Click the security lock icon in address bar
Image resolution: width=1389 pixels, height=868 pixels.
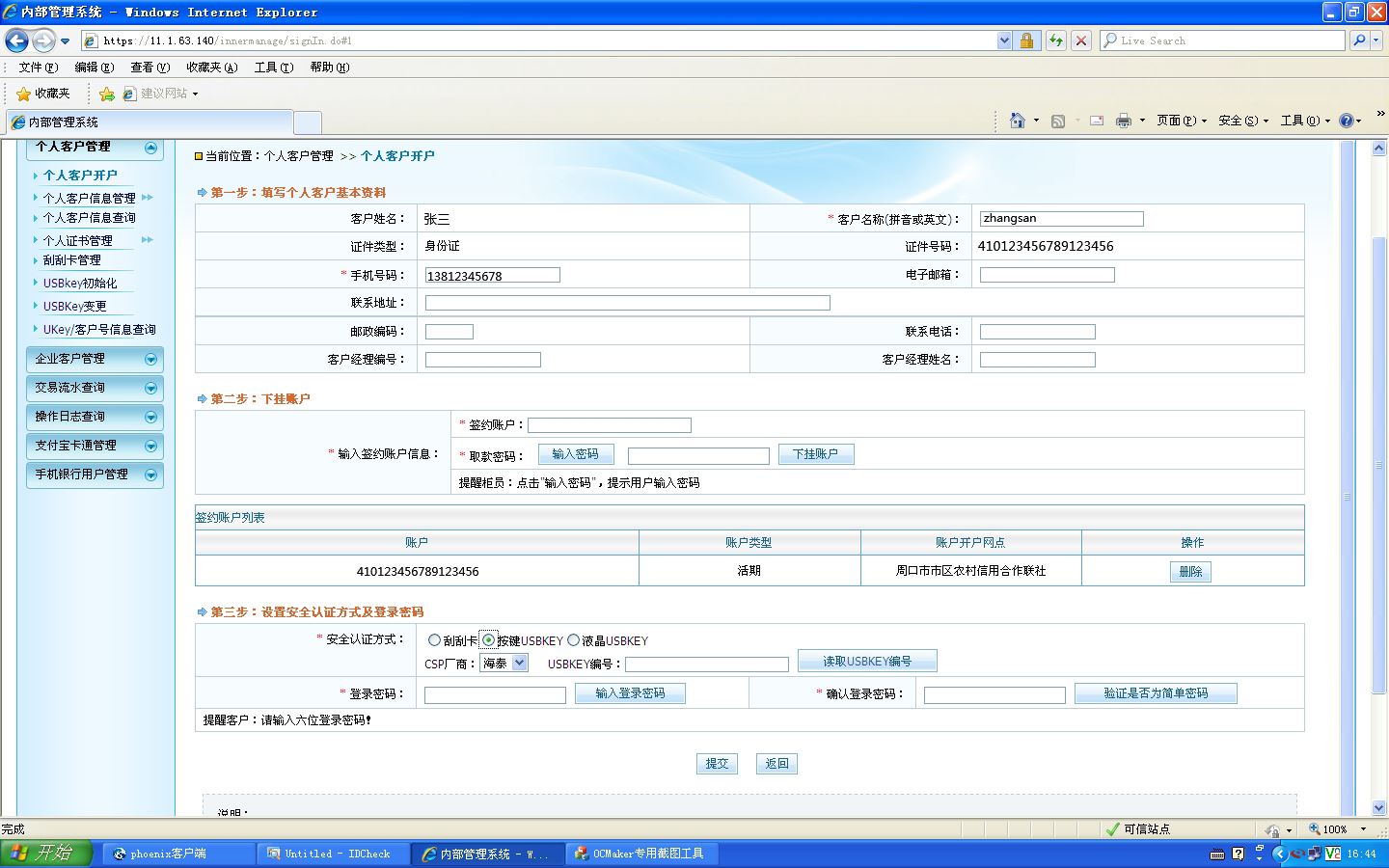(1026, 41)
